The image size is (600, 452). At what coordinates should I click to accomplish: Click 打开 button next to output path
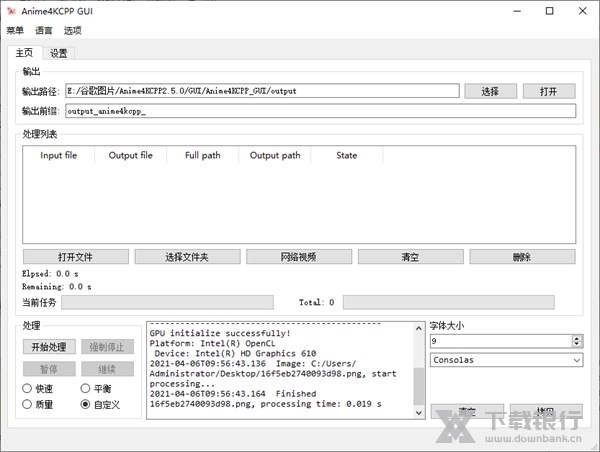[548, 91]
